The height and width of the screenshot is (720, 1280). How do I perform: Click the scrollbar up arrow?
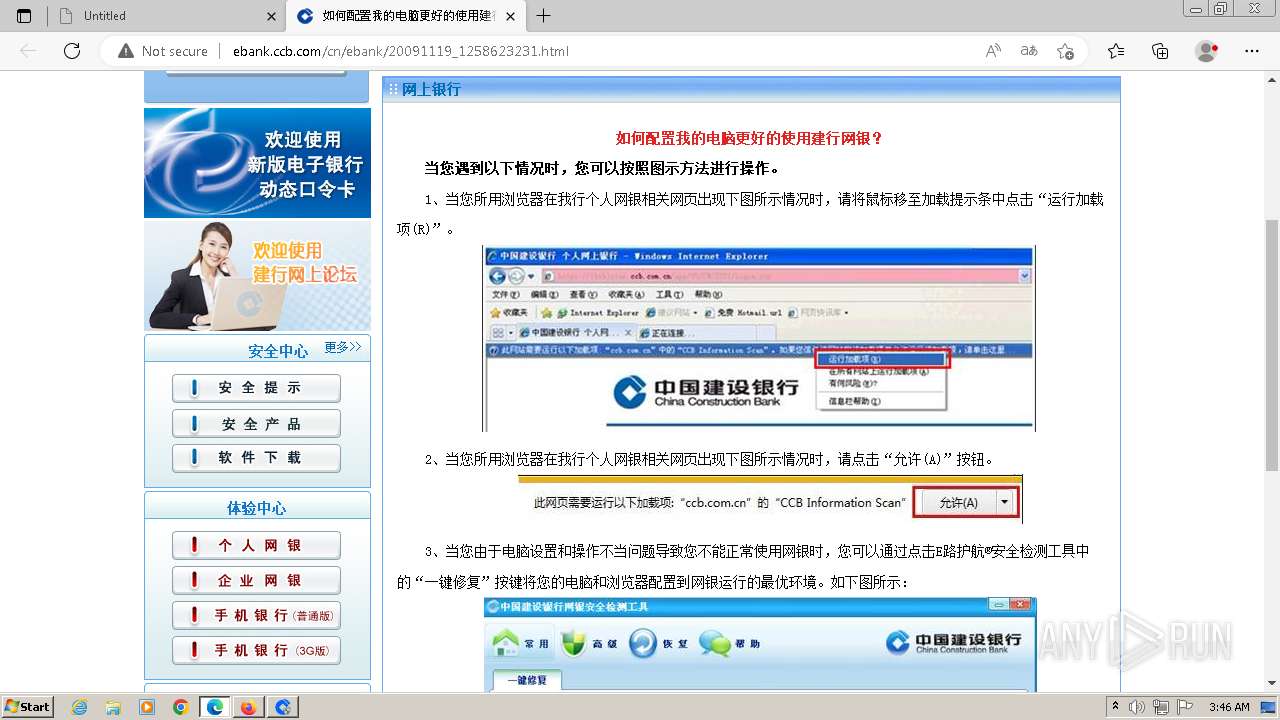[x=1271, y=79]
